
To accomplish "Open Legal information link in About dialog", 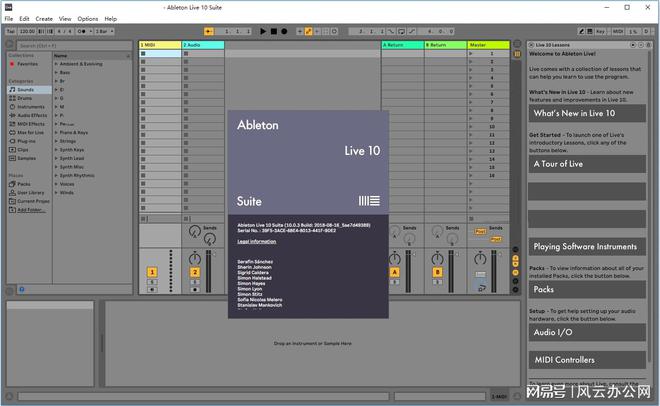I will pos(257,241).
